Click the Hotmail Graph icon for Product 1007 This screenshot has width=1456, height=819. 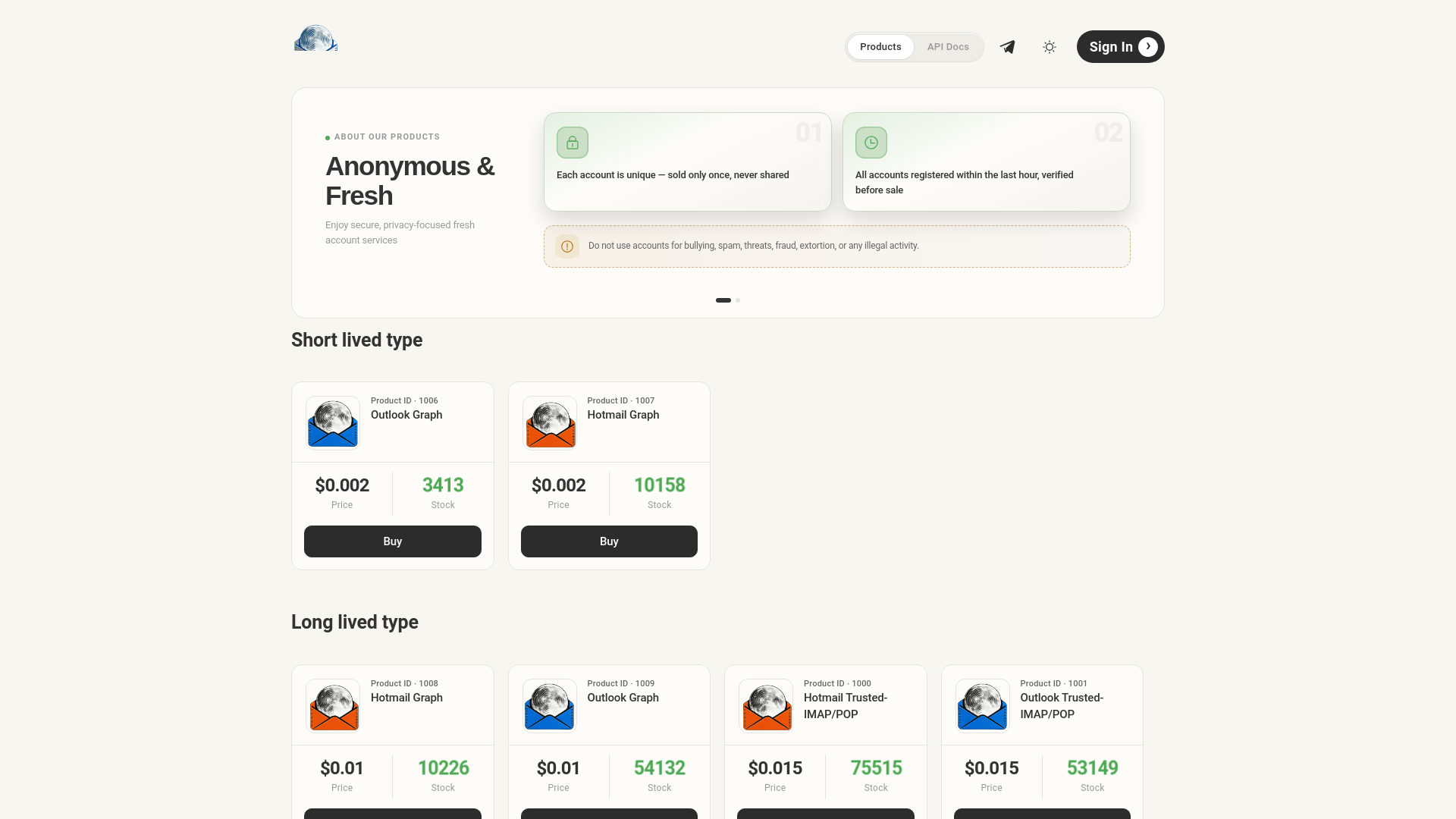(550, 423)
